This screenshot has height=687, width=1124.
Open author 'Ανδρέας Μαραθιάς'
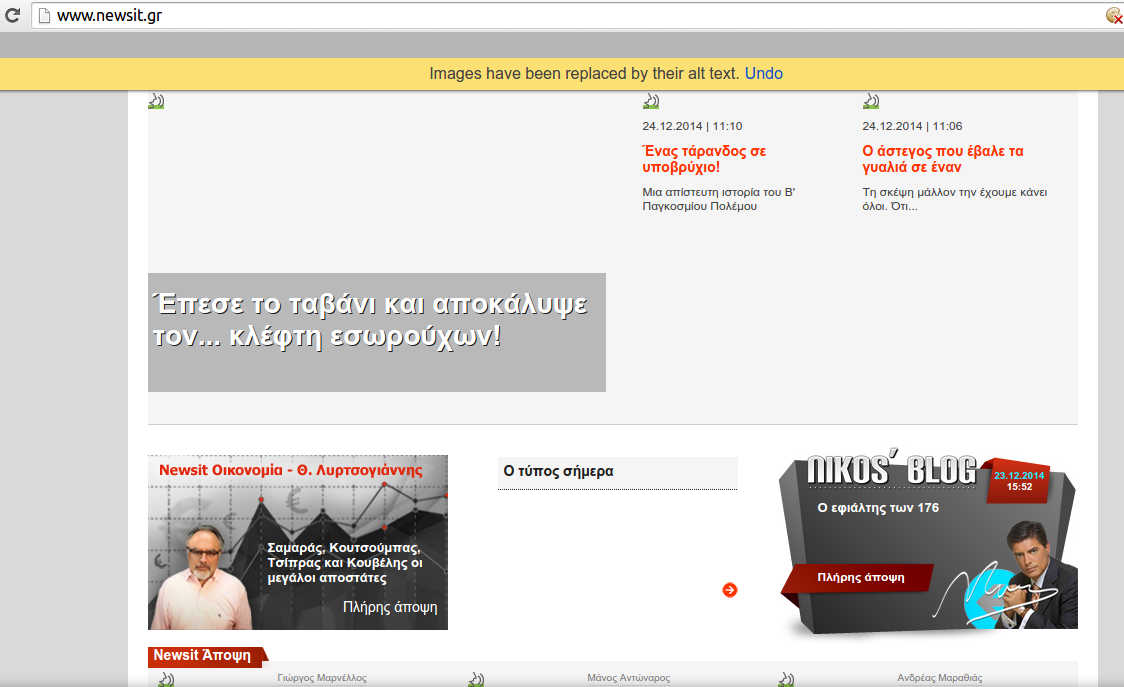(940, 678)
